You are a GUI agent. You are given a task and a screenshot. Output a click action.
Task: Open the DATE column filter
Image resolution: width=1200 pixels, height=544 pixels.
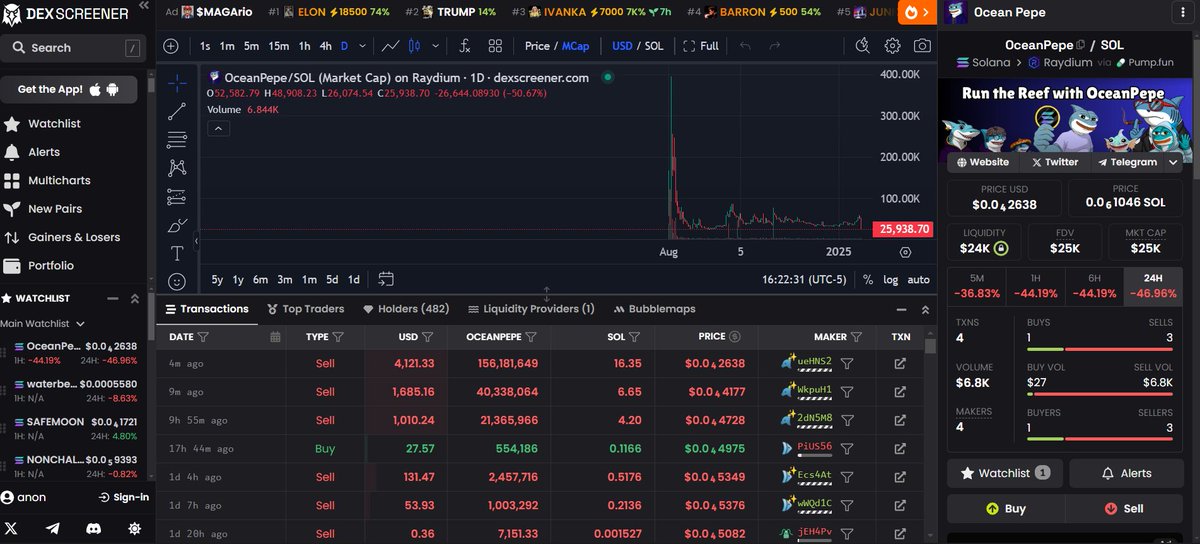[x=204, y=337]
